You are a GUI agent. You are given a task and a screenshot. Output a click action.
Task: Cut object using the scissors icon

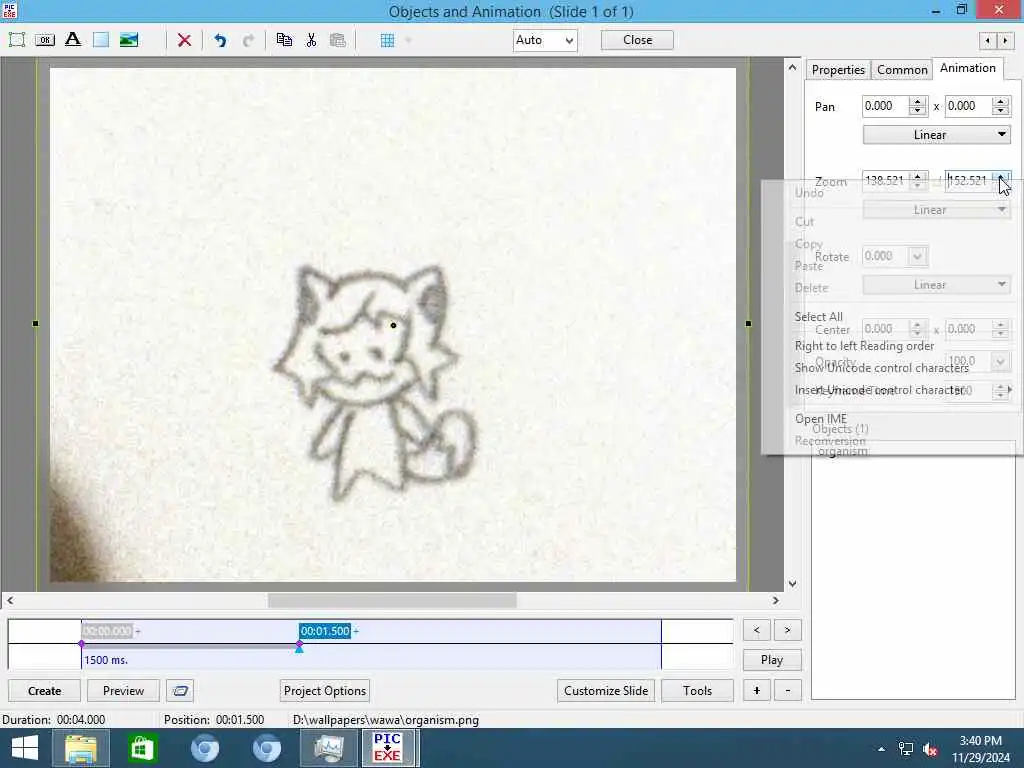[x=311, y=40]
